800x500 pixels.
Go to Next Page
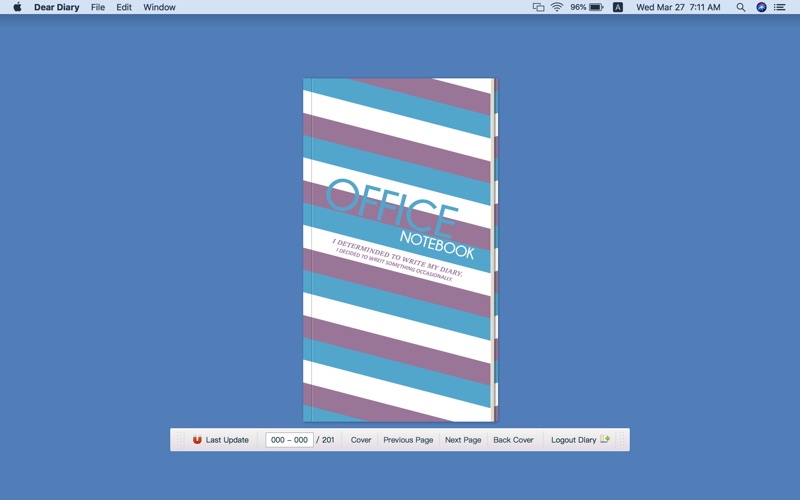pos(463,440)
